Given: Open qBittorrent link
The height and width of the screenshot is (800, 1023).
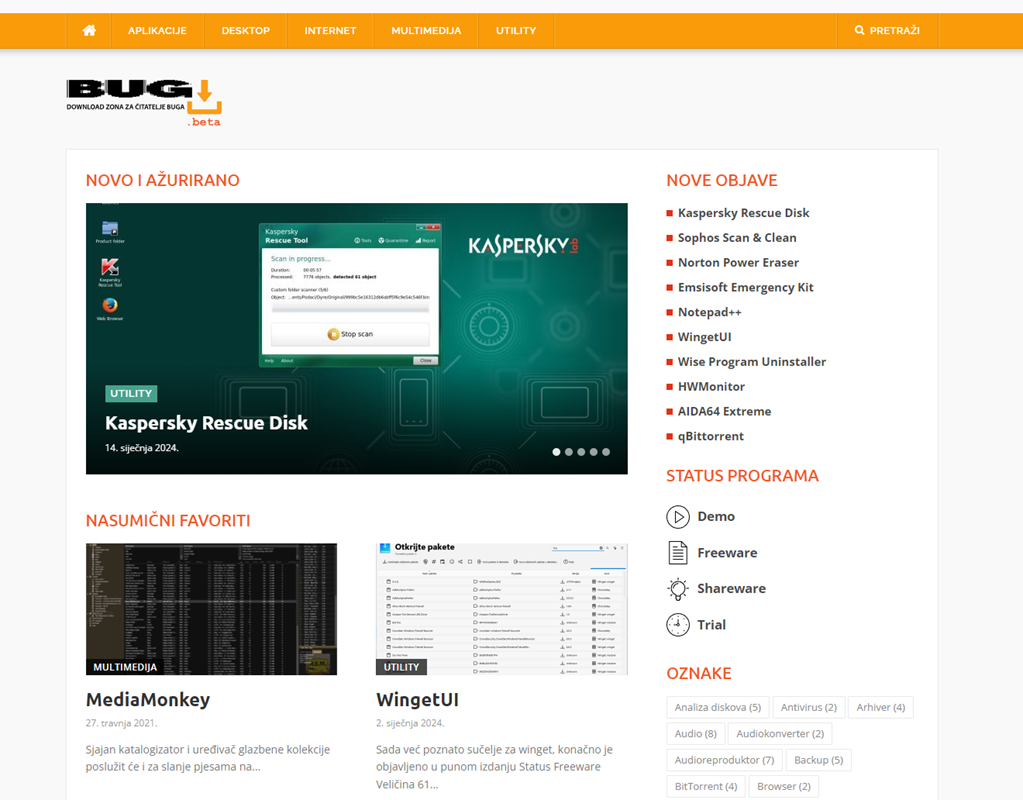Looking at the screenshot, I should pyautogui.click(x=710, y=436).
